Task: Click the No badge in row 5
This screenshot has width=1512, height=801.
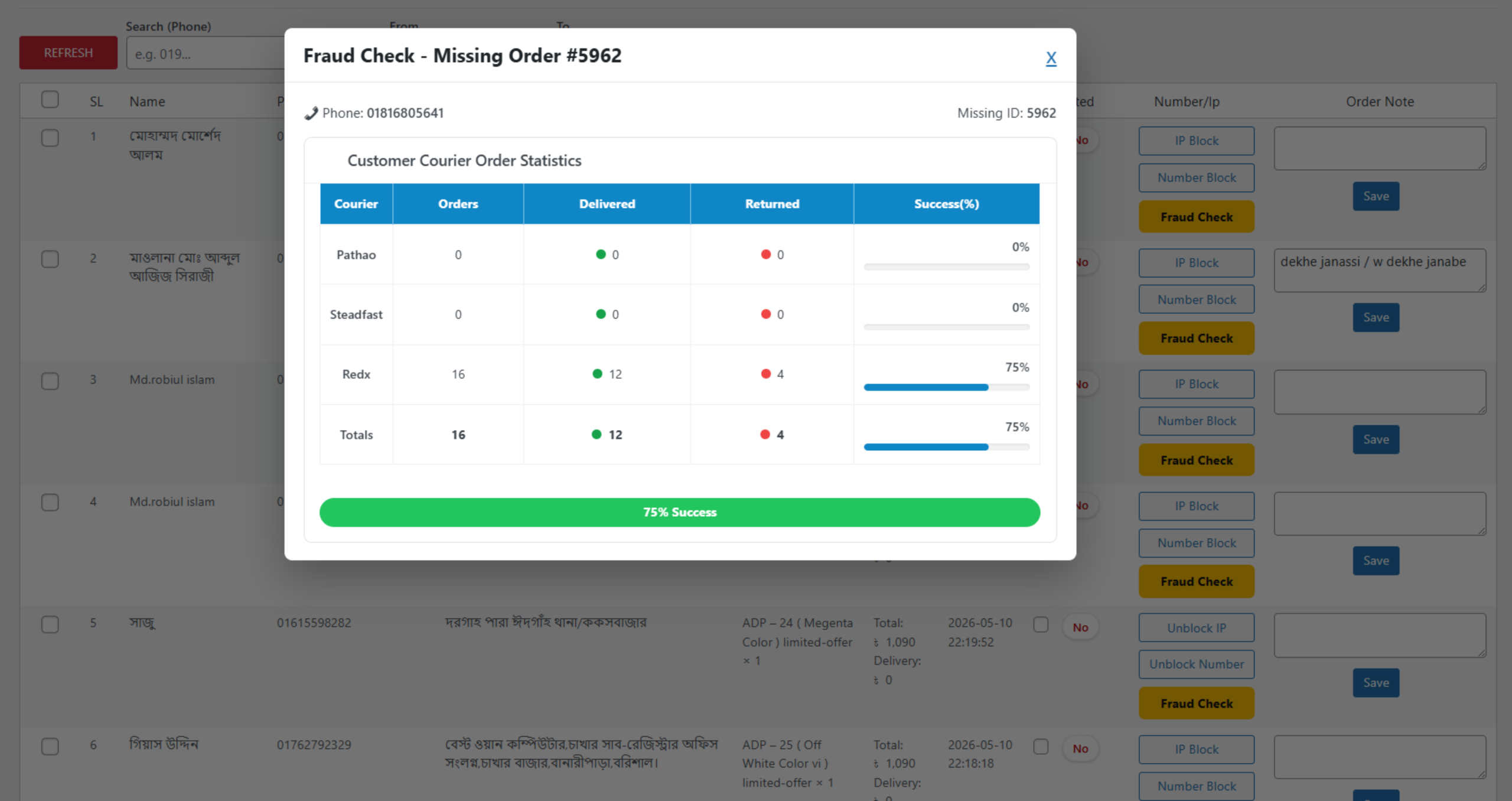Action: pos(1080,627)
